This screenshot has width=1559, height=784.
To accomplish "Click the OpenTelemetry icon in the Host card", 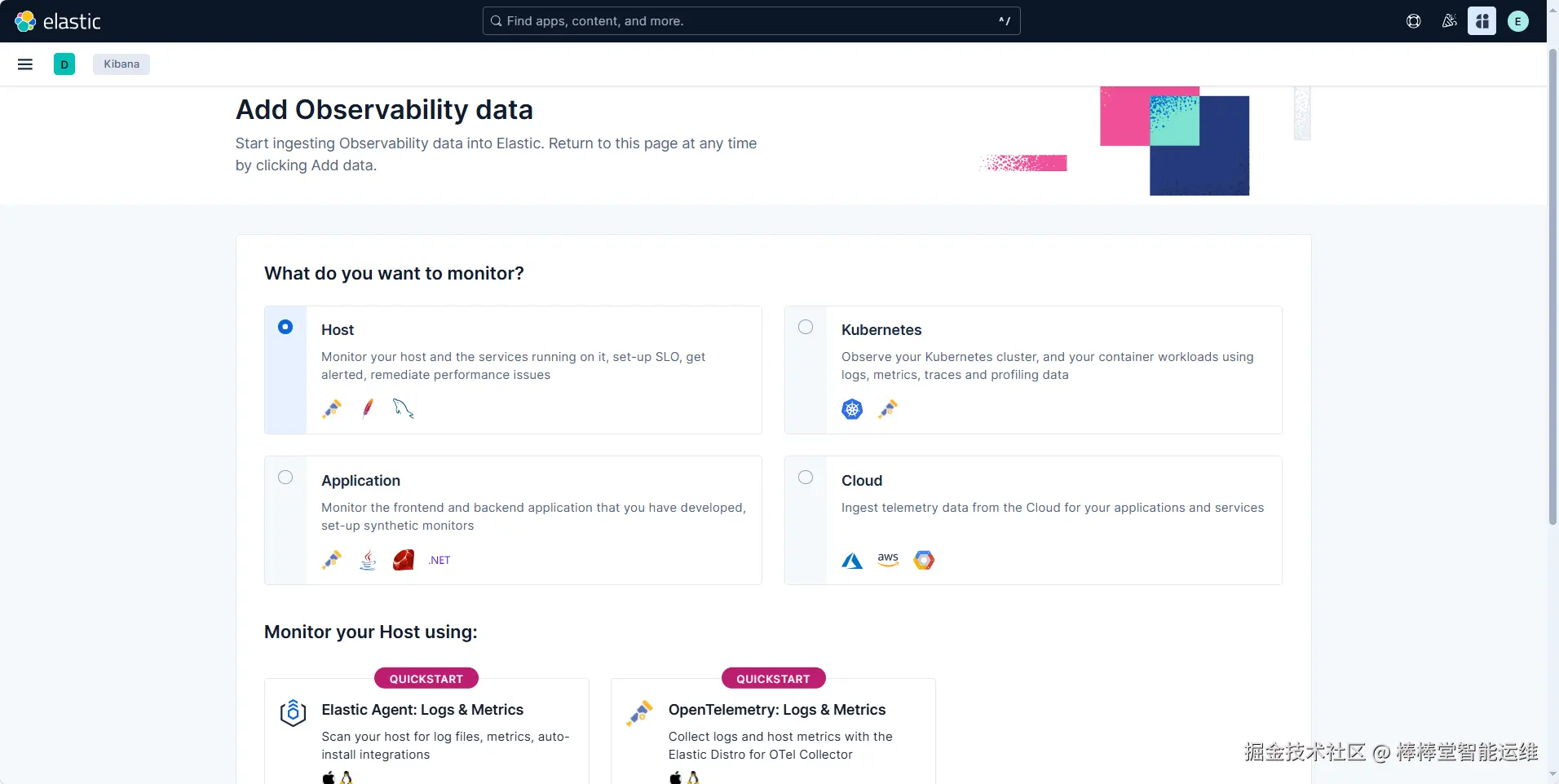I will point(332,408).
